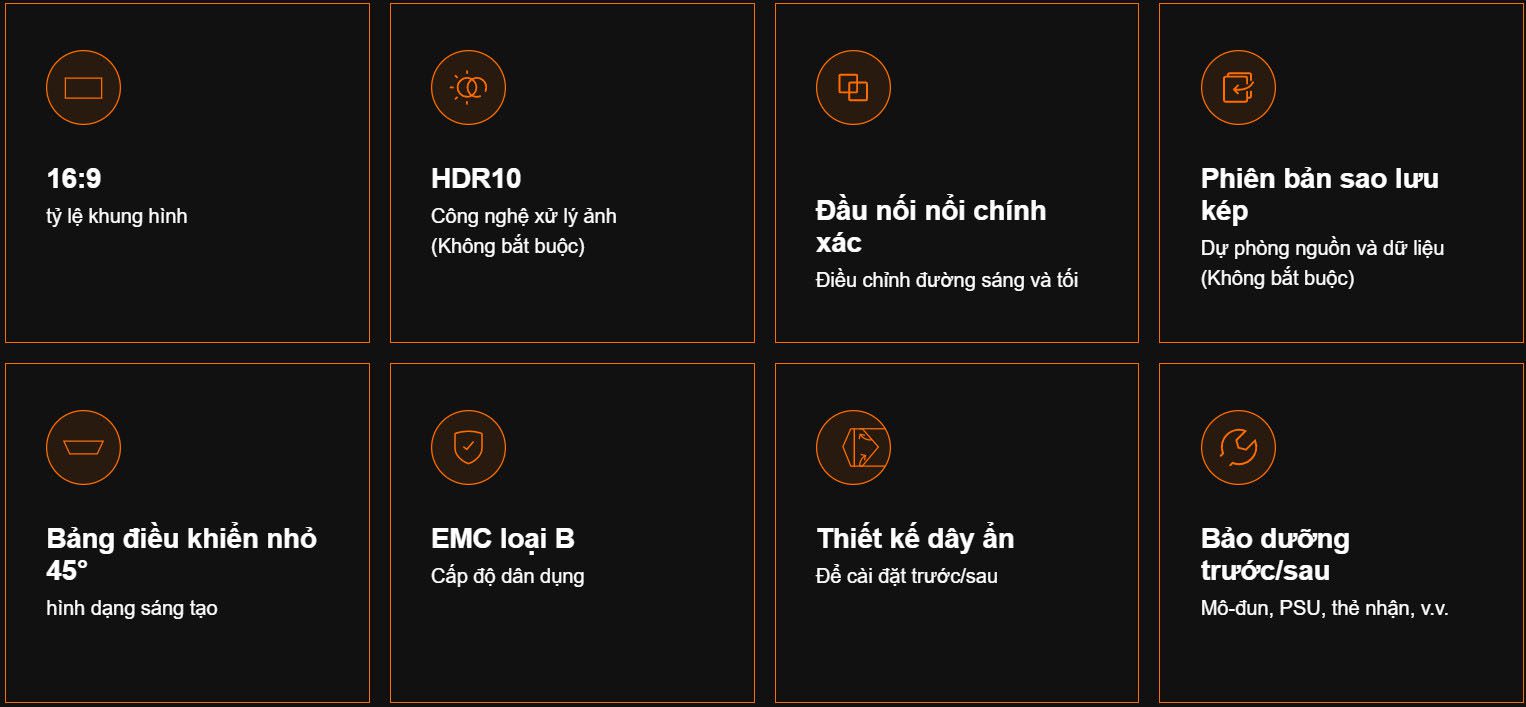Click the EMC class B shield icon
The height and width of the screenshot is (707, 1526).
tap(468, 448)
